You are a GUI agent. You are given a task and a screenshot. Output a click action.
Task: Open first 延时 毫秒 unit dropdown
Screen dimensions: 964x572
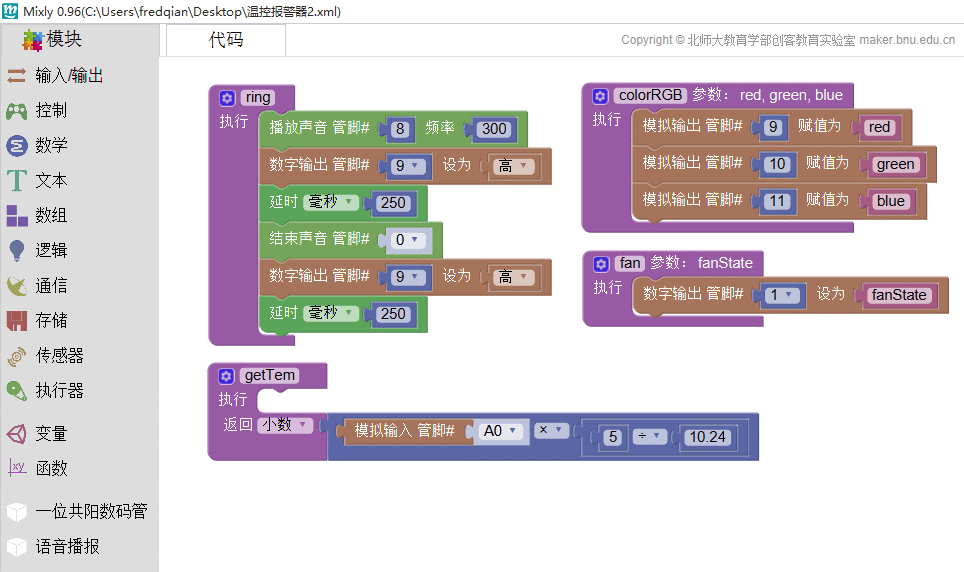tap(331, 202)
